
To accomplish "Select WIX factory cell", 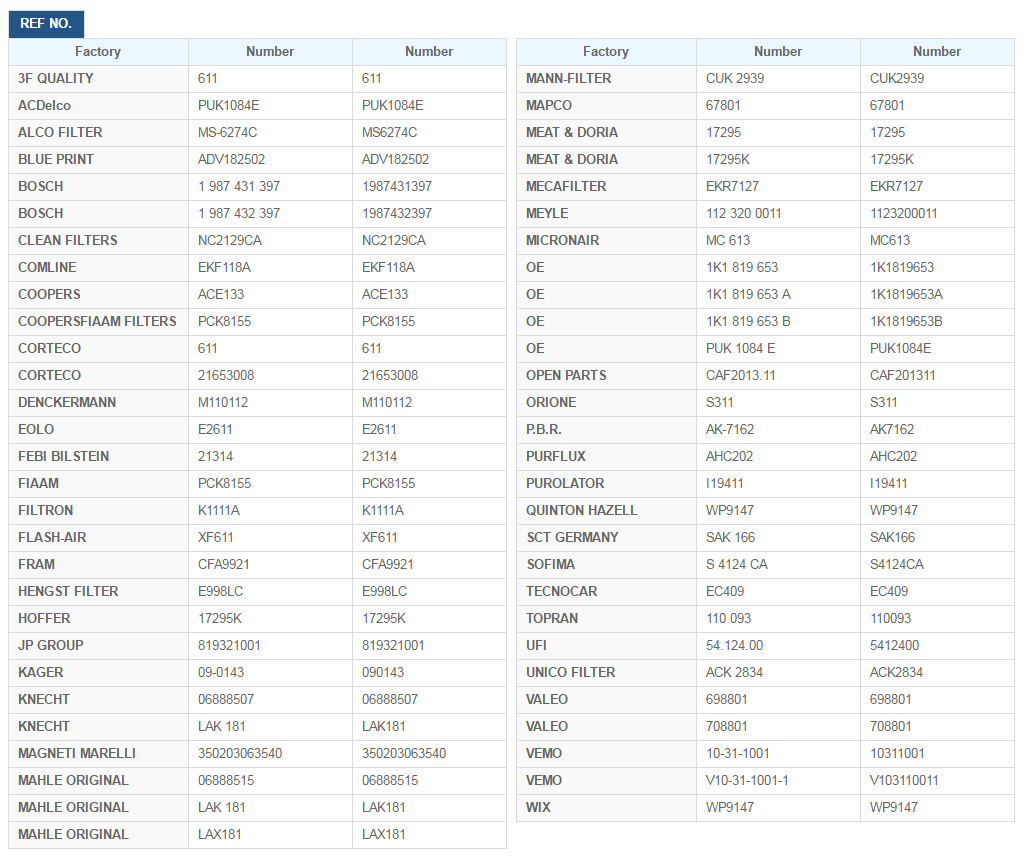I will click(x=607, y=808).
